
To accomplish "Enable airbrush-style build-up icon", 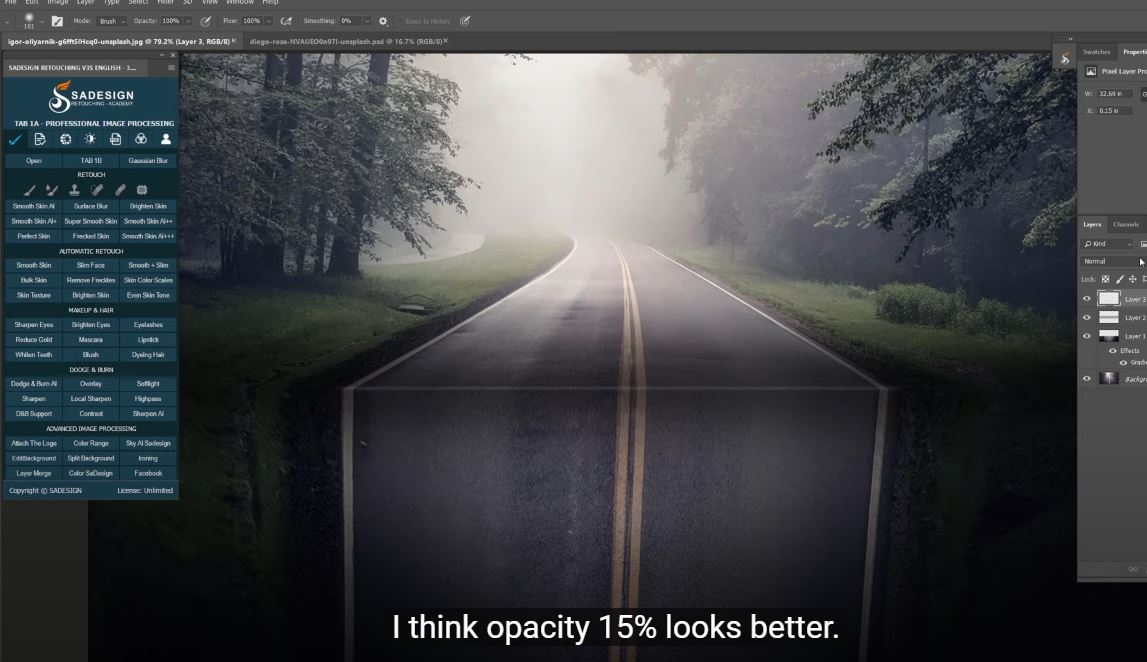I will (x=287, y=21).
